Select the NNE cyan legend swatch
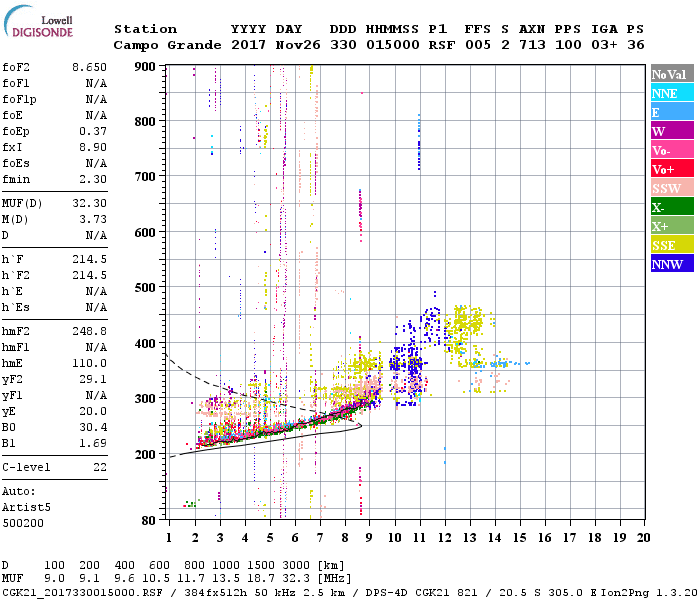This screenshot has width=700, height=600. [x=672, y=93]
